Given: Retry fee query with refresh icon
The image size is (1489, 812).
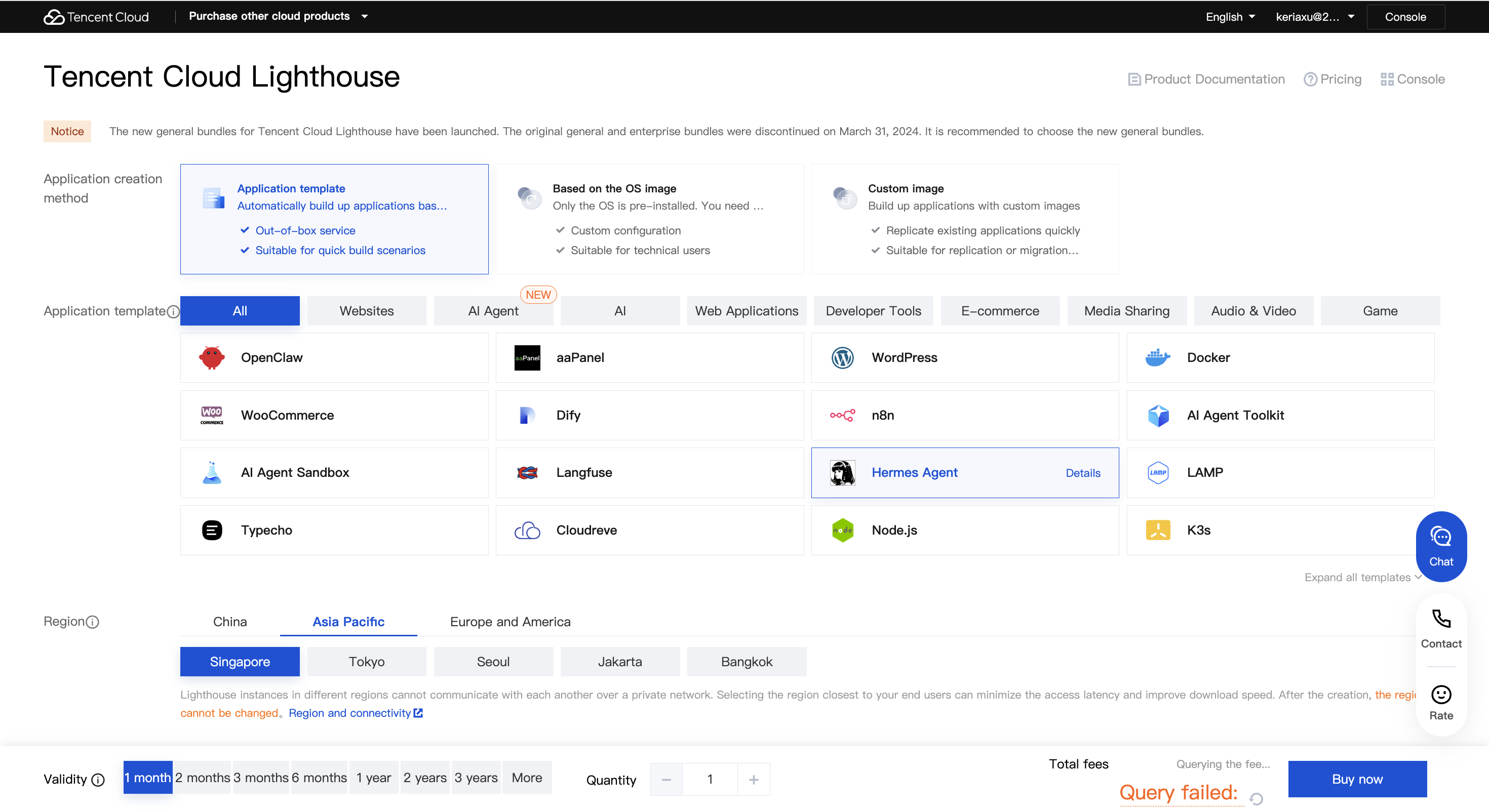Looking at the screenshot, I should (x=1256, y=798).
